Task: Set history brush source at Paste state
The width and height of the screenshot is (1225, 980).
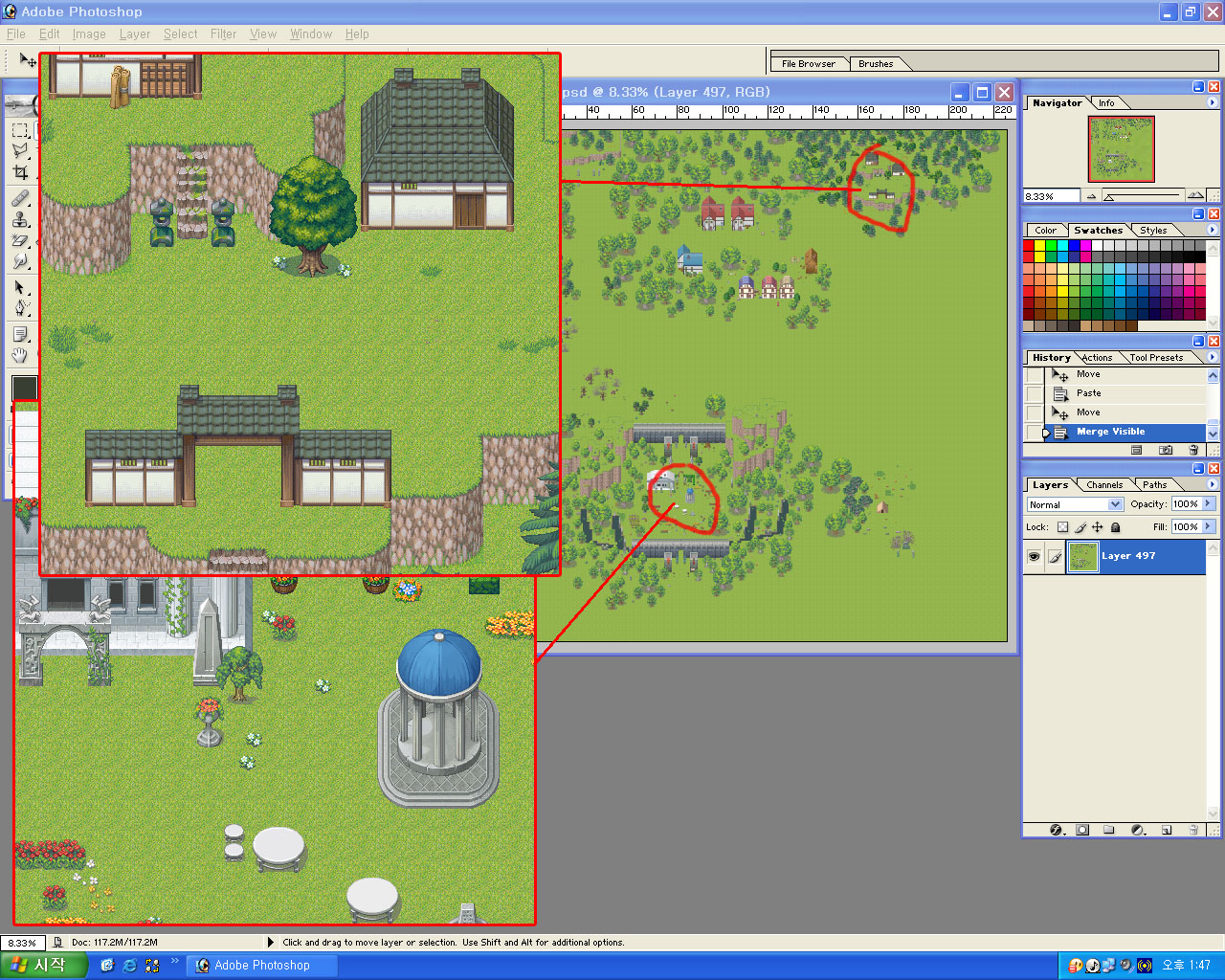Action: coord(1035,393)
